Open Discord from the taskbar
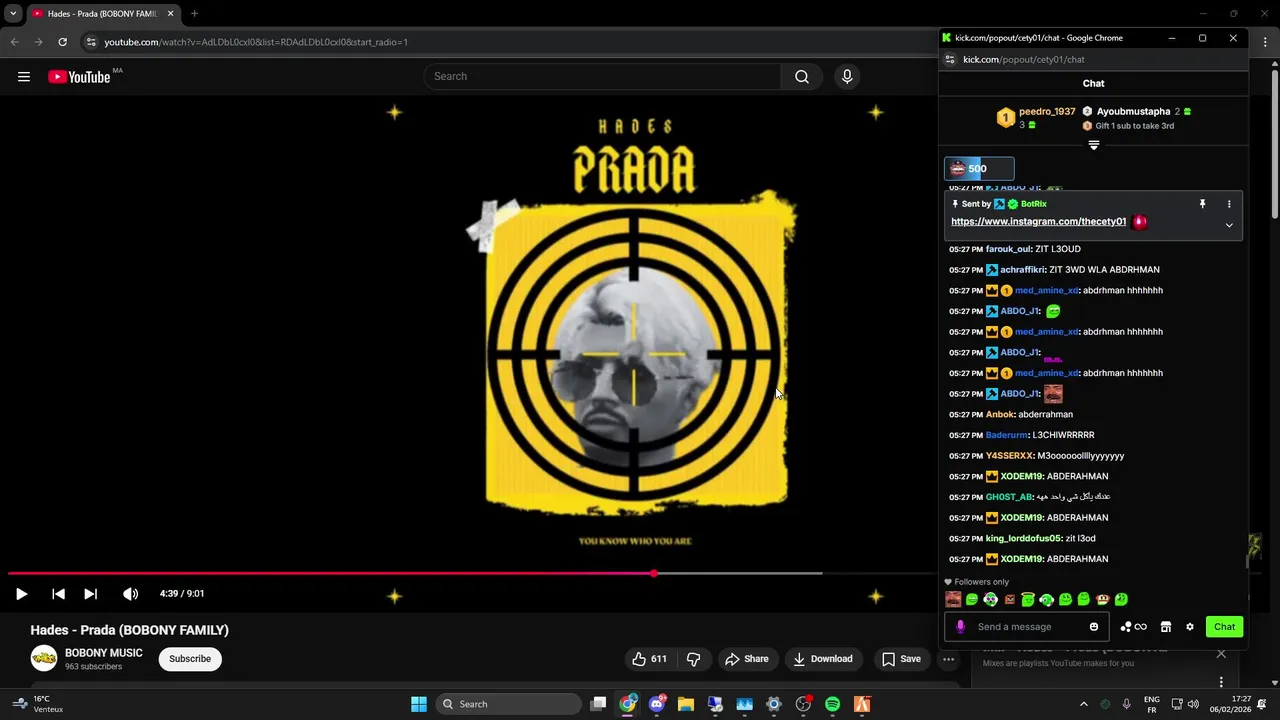This screenshot has width=1280, height=720. point(657,704)
